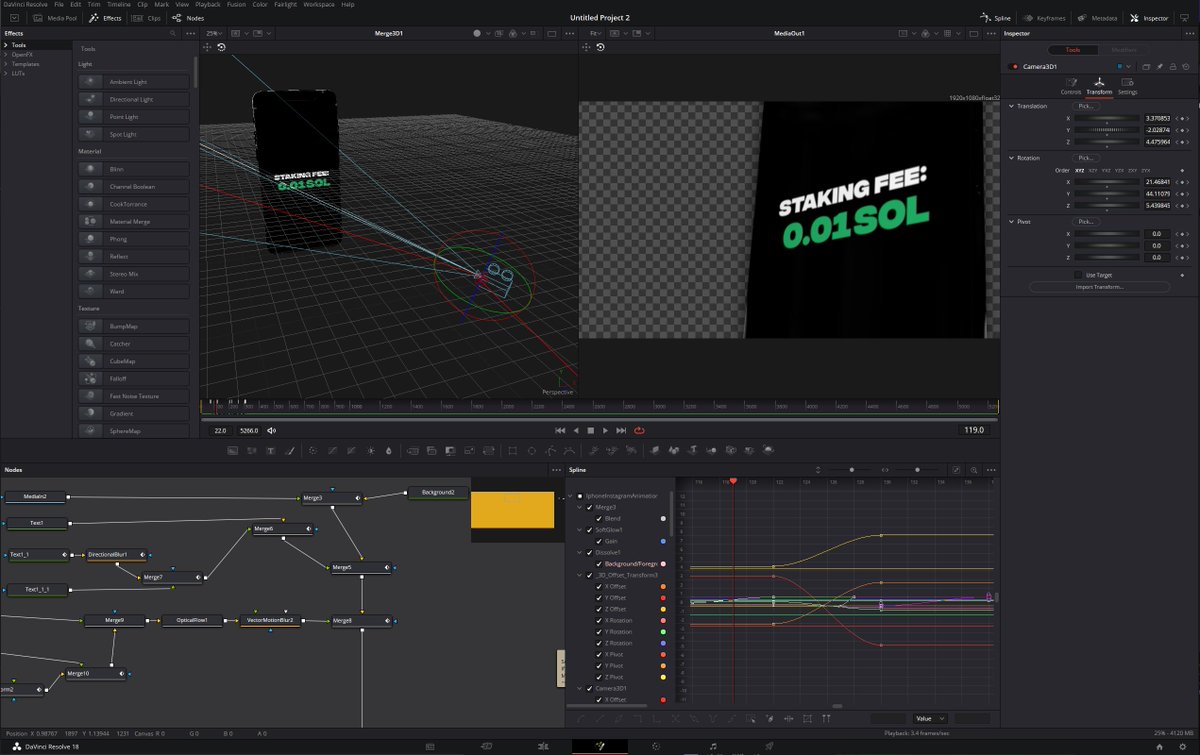Expand Templates in Effects tree
The image size is (1200, 755).
coord(6,64)
